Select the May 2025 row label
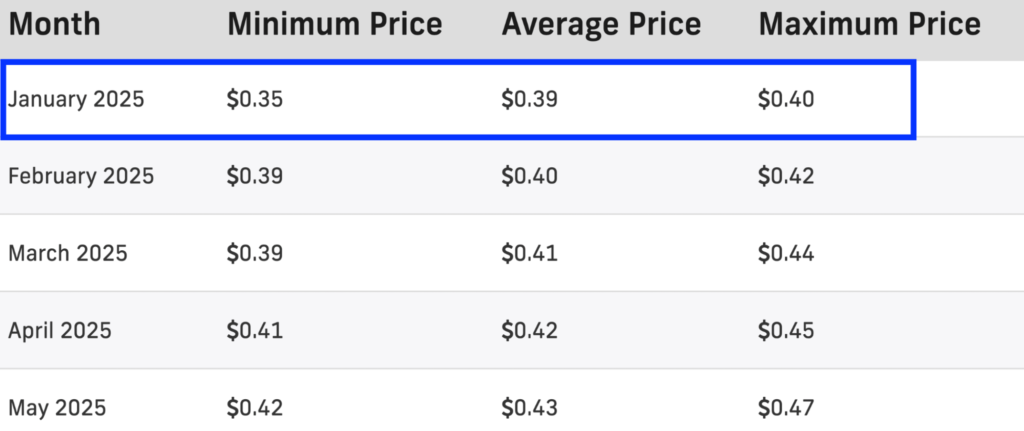 [x=57, y=408]
